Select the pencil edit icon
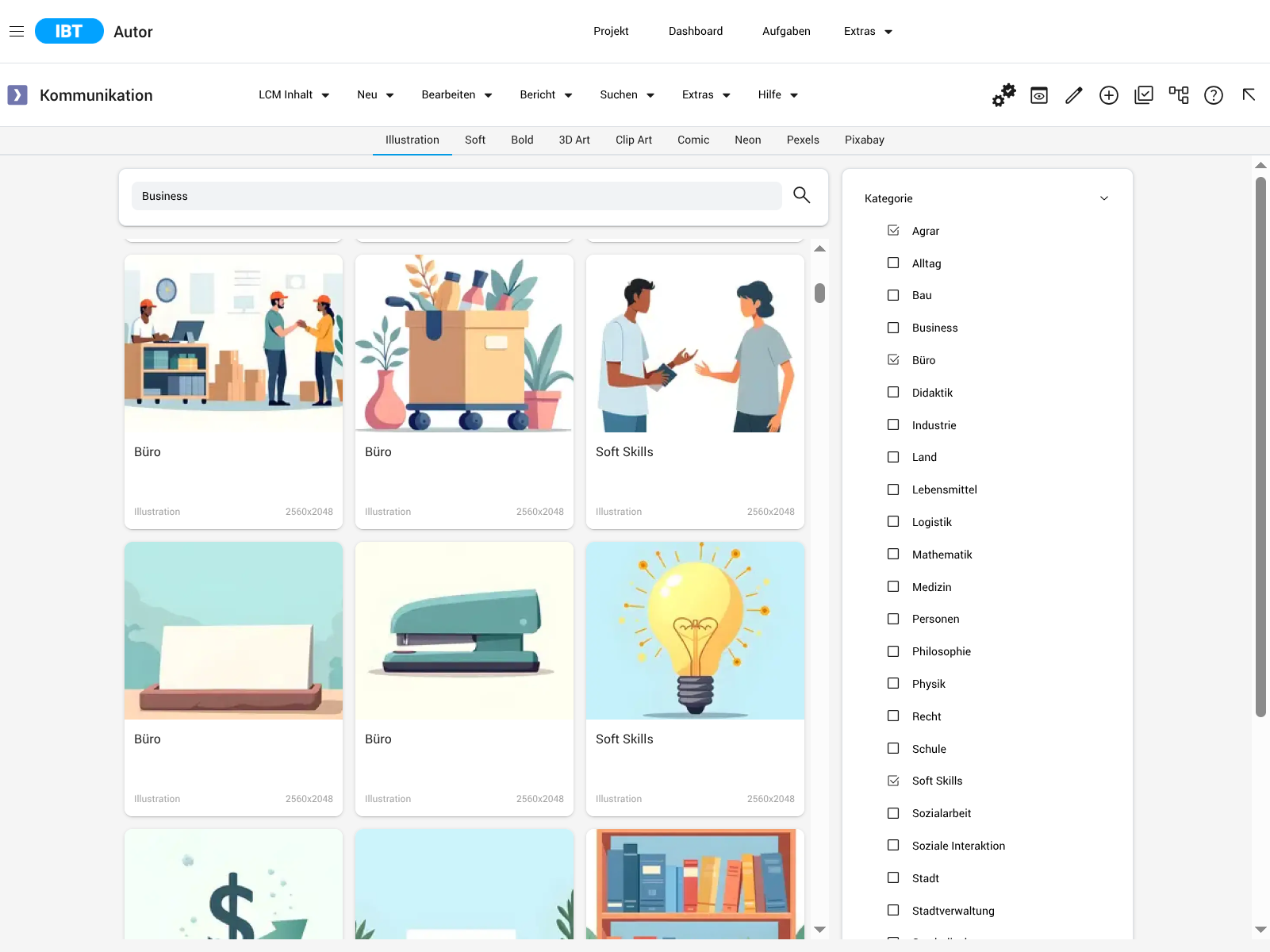This screenshot has height=952, width=1270. click(x=1074, y=95)
